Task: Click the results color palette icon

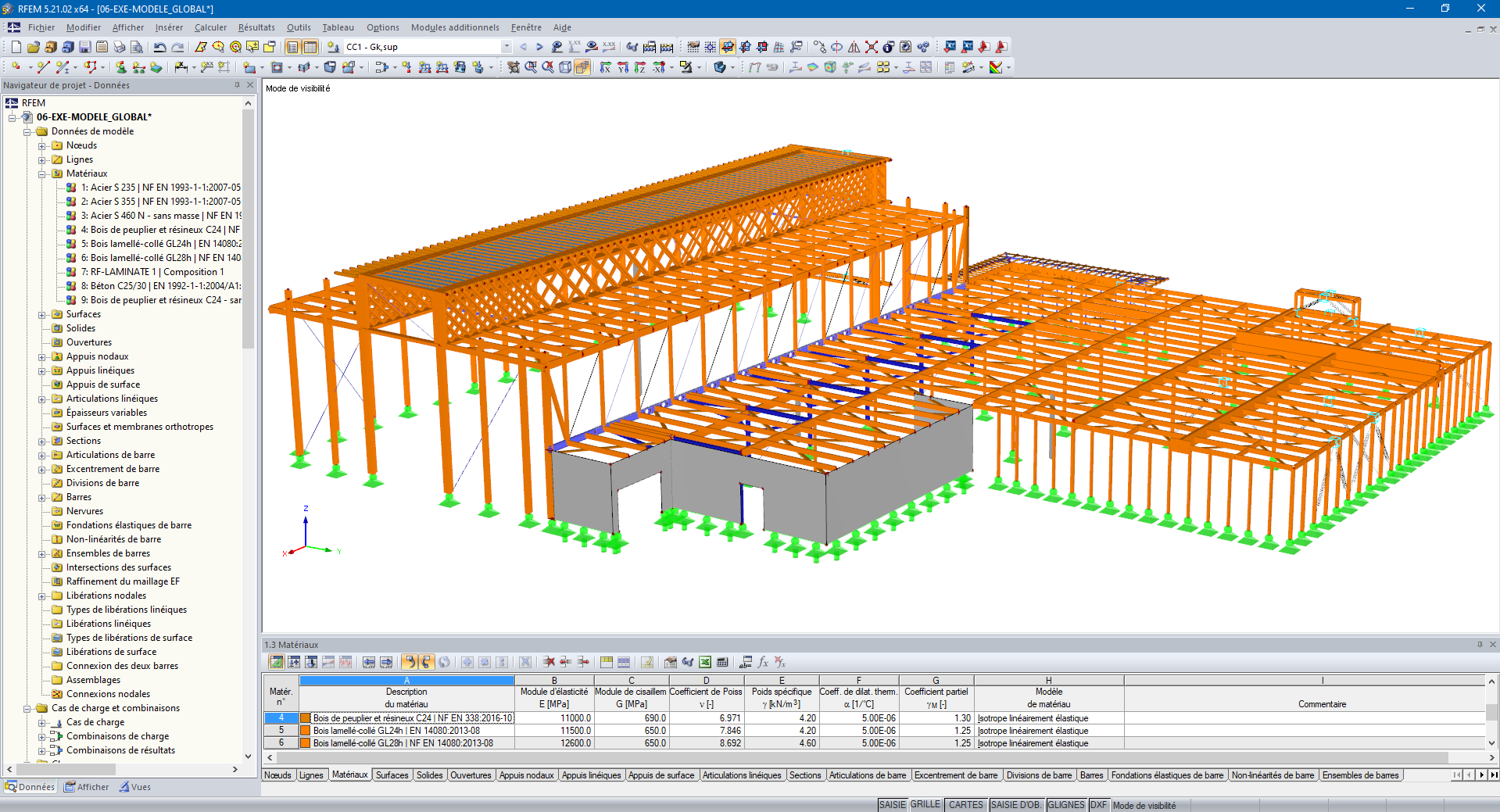Action: coord(995,67)
